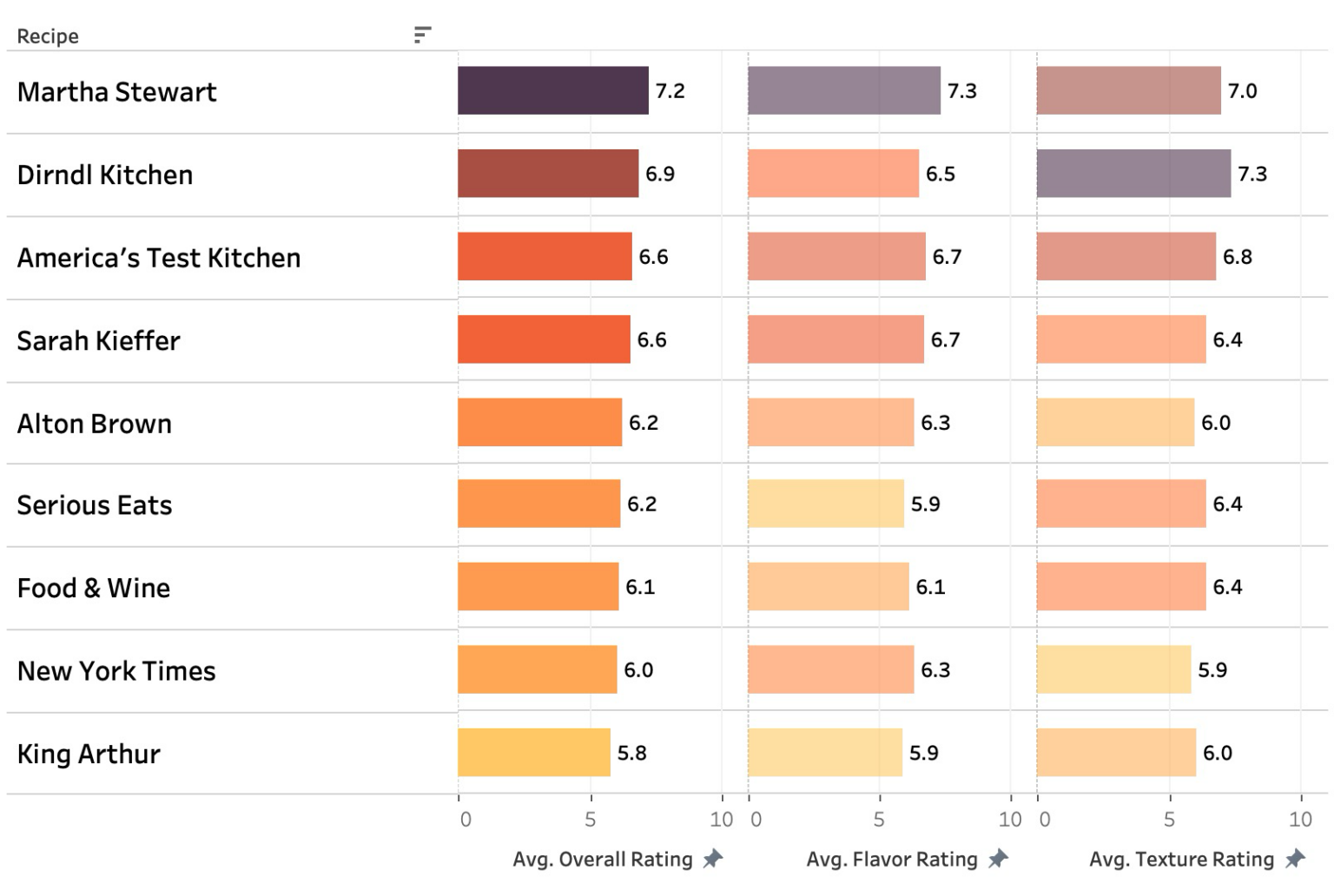Image resolution: width=1334 pixels, height=896 pixels.
Task: Click the pin icon next to Avg. Overall Rating
Action: coord(713,859)
